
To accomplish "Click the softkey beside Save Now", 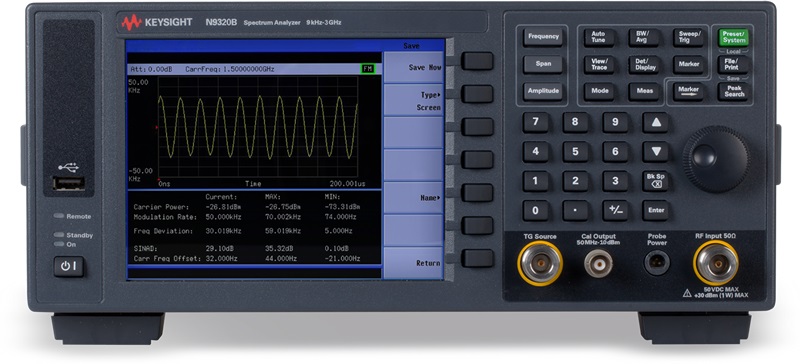I will point(477,61).
